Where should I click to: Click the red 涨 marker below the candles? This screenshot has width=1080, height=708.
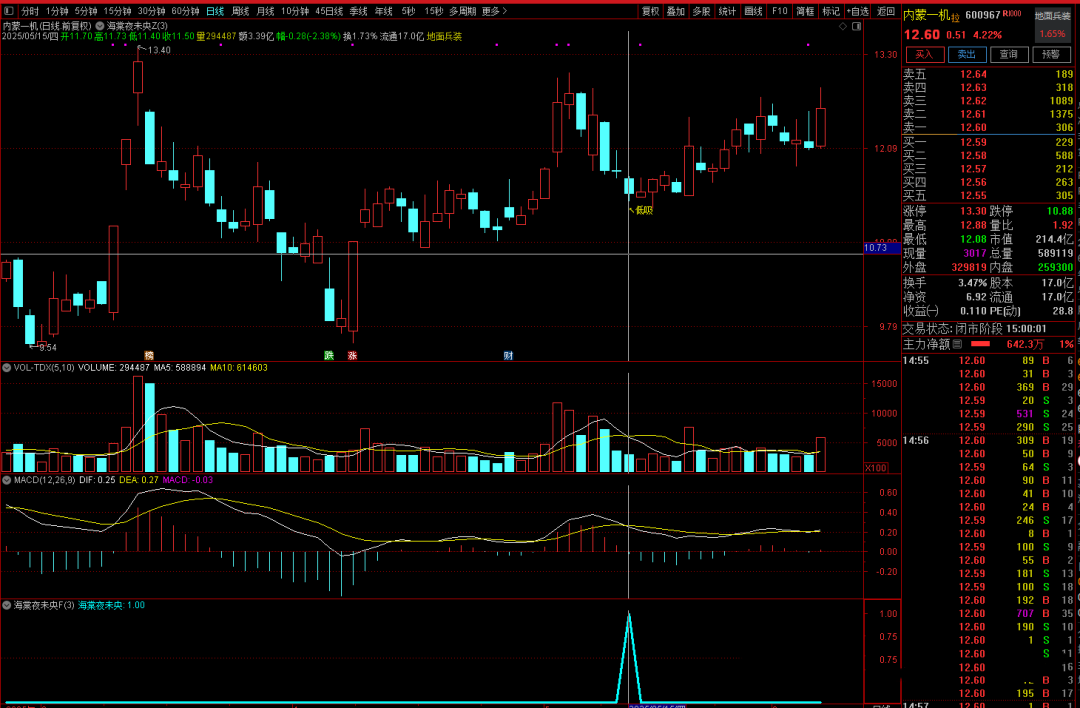pyautogui.click(x=352, y=355)
